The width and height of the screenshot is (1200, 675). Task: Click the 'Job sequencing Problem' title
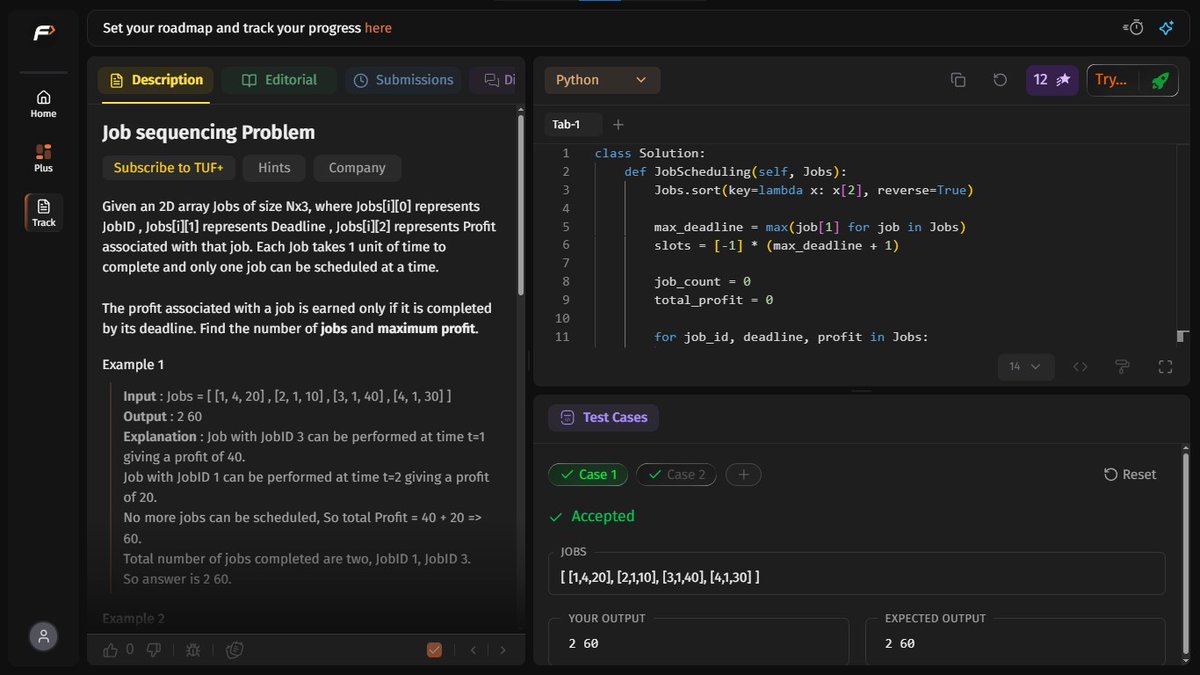(208, 132)
